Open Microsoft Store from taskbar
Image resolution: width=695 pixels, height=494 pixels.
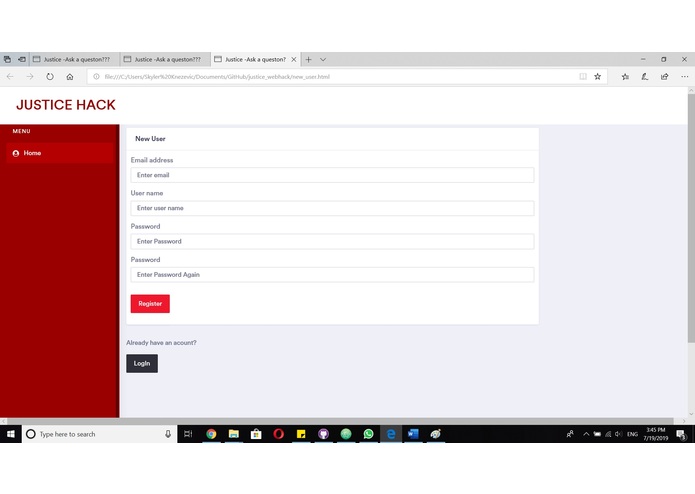(x=256, y=434)
